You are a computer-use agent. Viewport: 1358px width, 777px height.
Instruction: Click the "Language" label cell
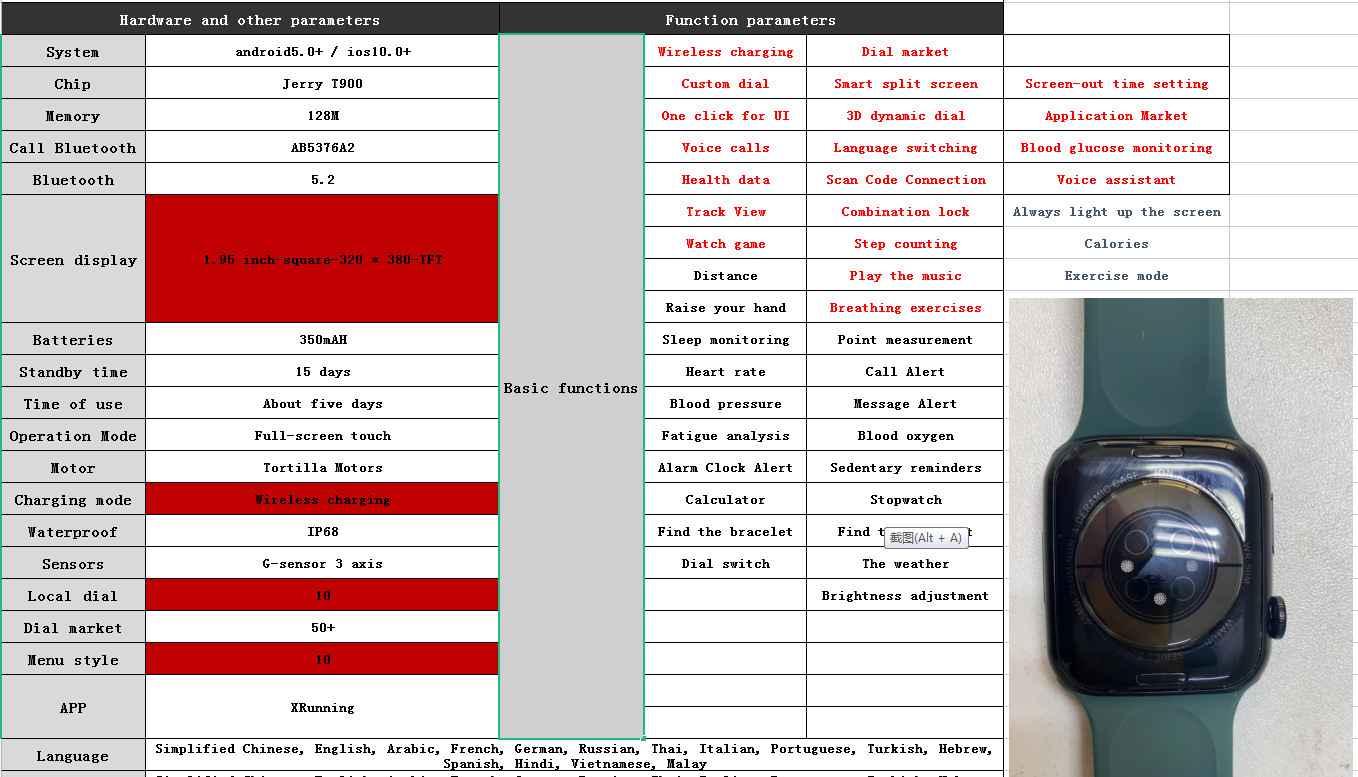[73, 756]
